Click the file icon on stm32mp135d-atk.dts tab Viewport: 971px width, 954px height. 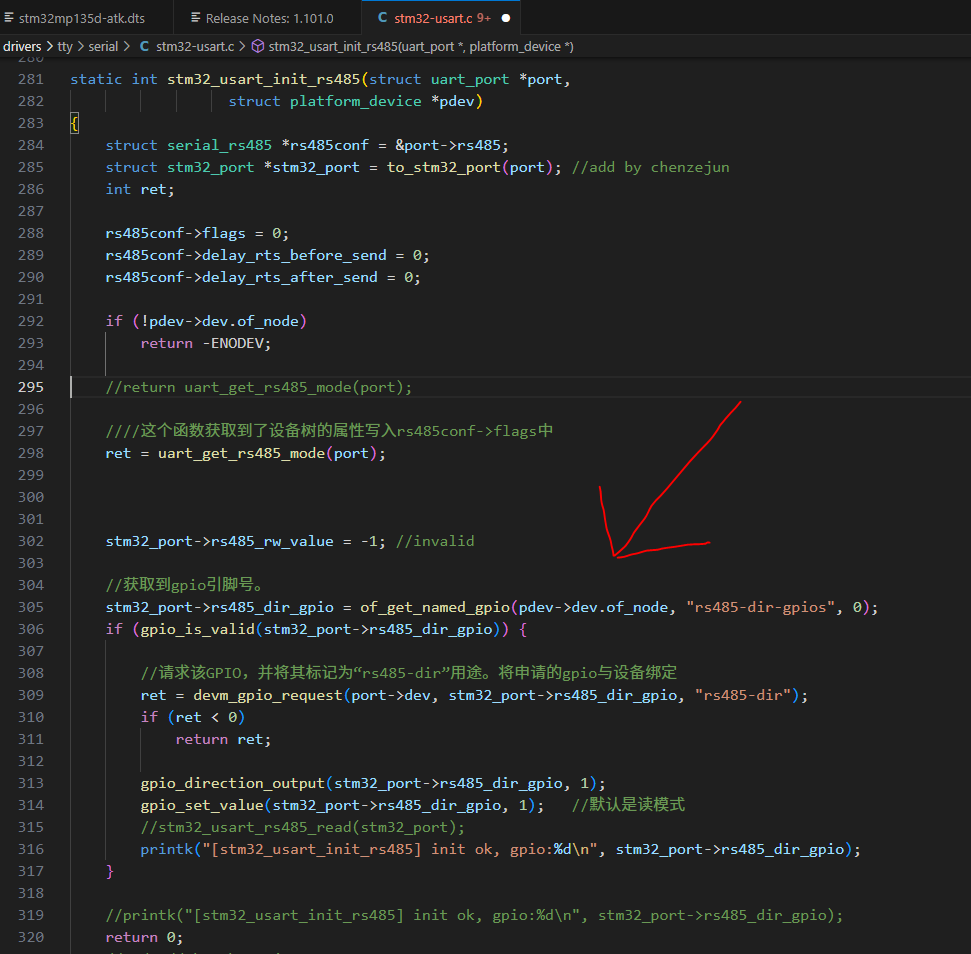(9, 18)
